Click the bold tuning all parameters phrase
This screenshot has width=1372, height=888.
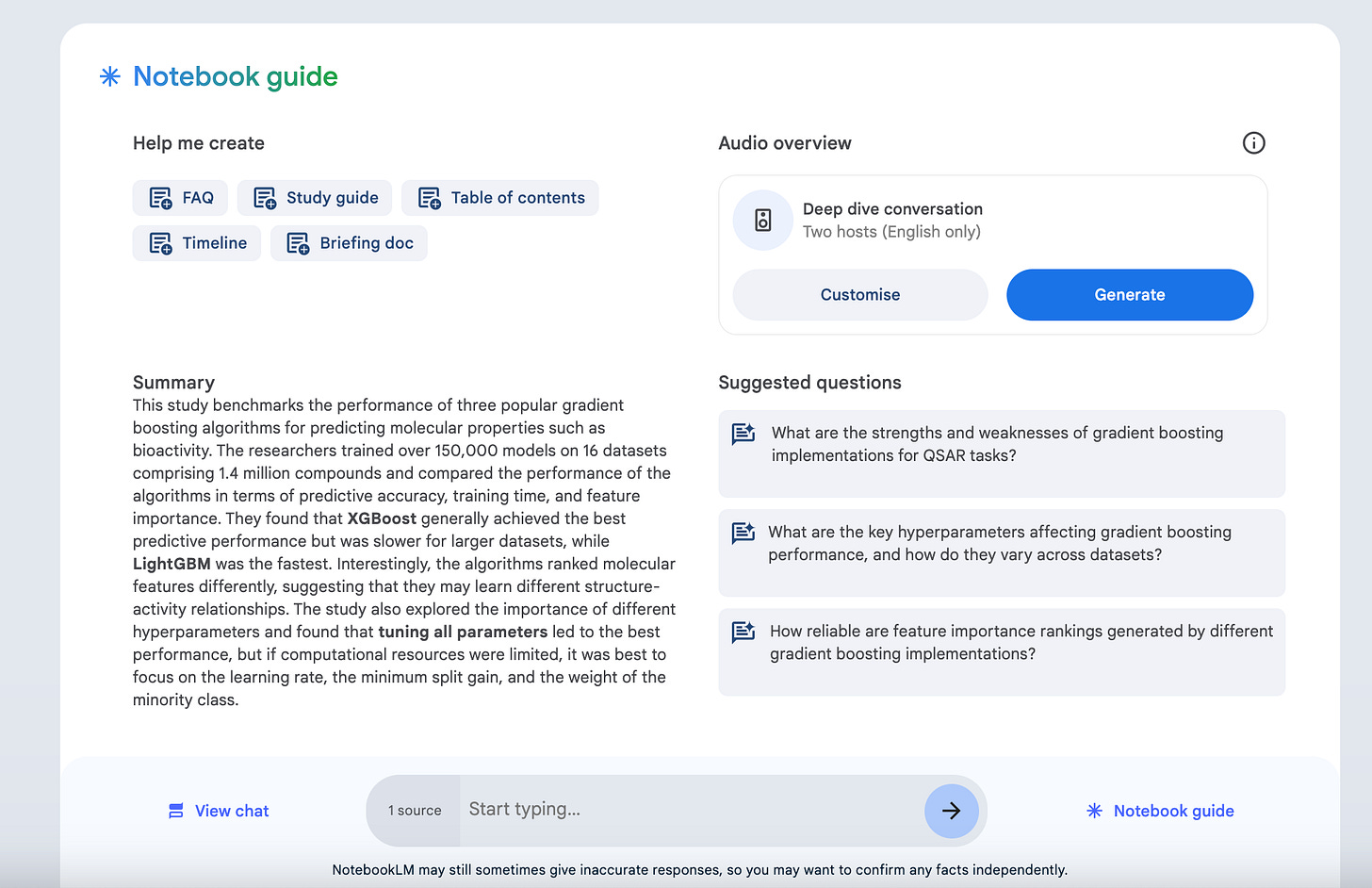463,632
